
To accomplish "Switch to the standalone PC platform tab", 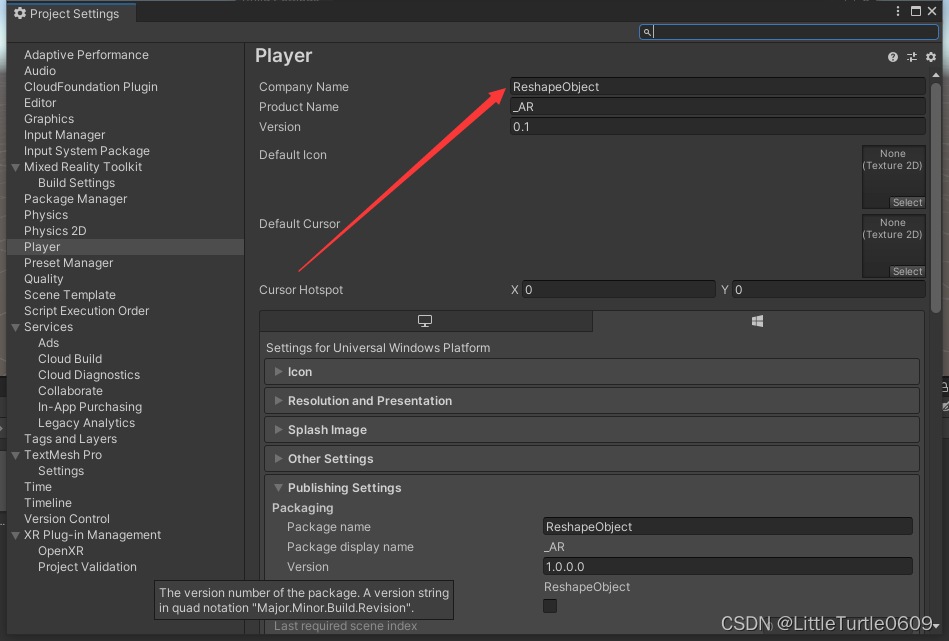I will [x=425, y=321].
